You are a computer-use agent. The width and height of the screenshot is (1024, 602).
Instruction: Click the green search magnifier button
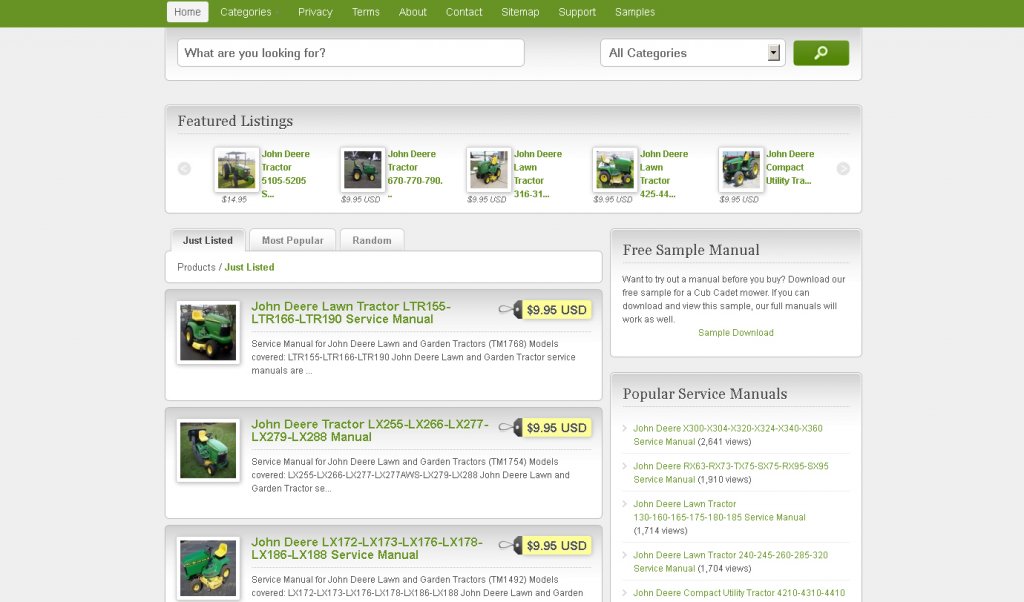tap(821, 53)
